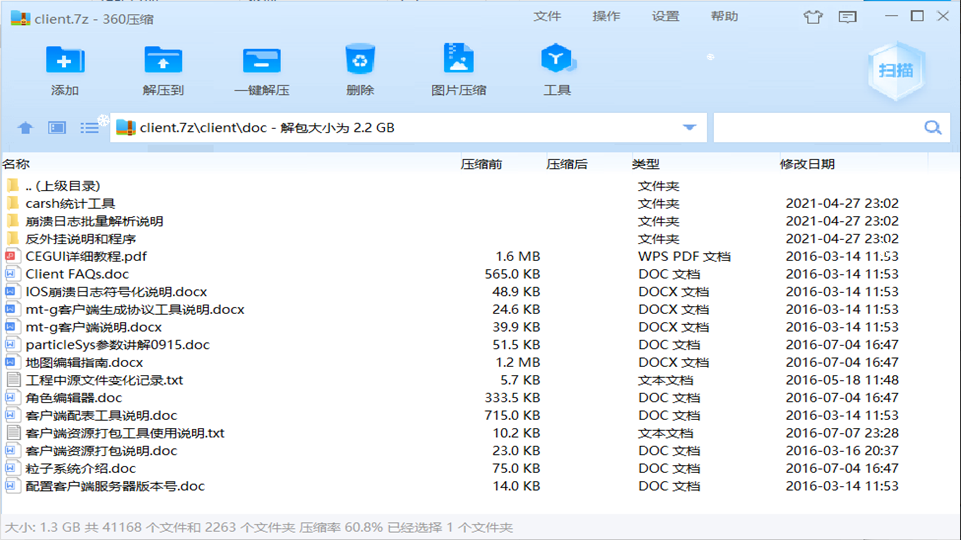Open the 帮助 (Help) menu
The height and width of the screenshot is (540, 961).
click(x=724, y=17)
